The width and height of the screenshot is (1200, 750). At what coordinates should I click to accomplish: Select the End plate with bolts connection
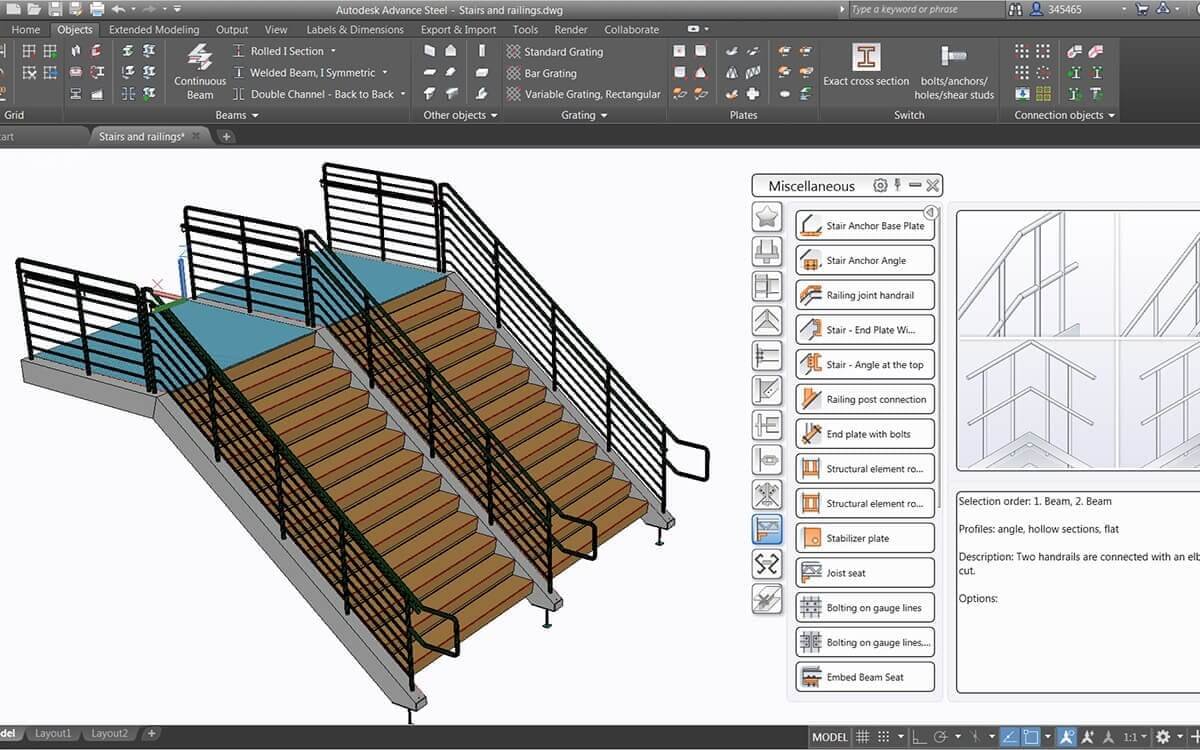click(x=864, y=433)
